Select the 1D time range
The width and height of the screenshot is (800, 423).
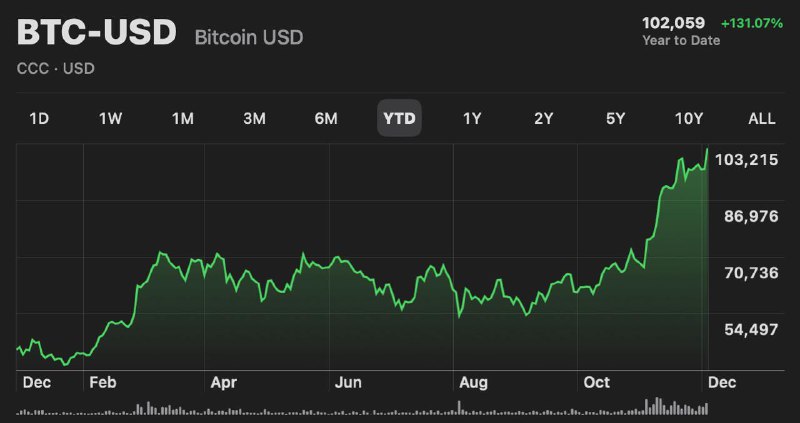(x=39, y=118)
